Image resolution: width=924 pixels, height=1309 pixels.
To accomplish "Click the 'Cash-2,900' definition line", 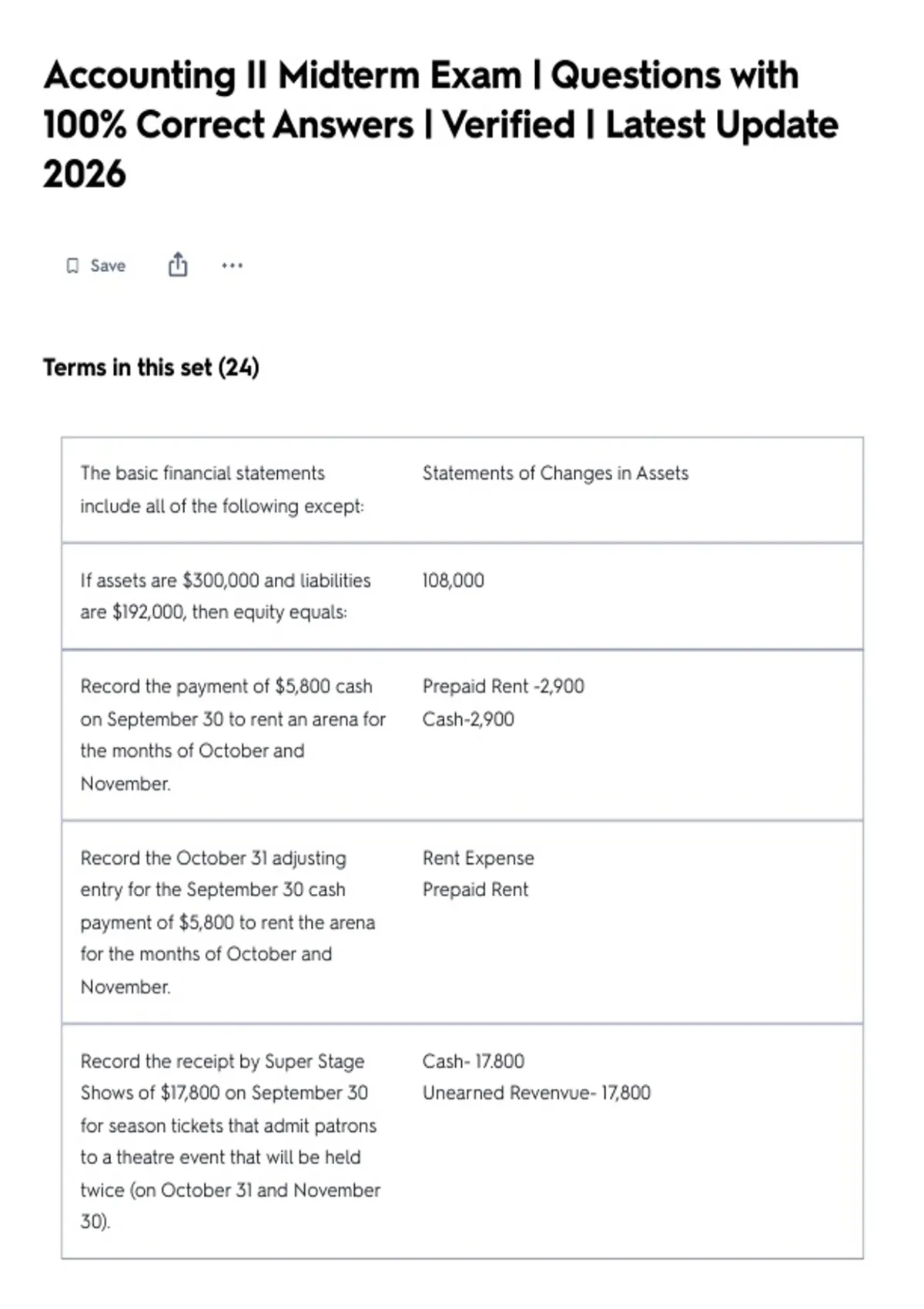I will coord(468,719).
